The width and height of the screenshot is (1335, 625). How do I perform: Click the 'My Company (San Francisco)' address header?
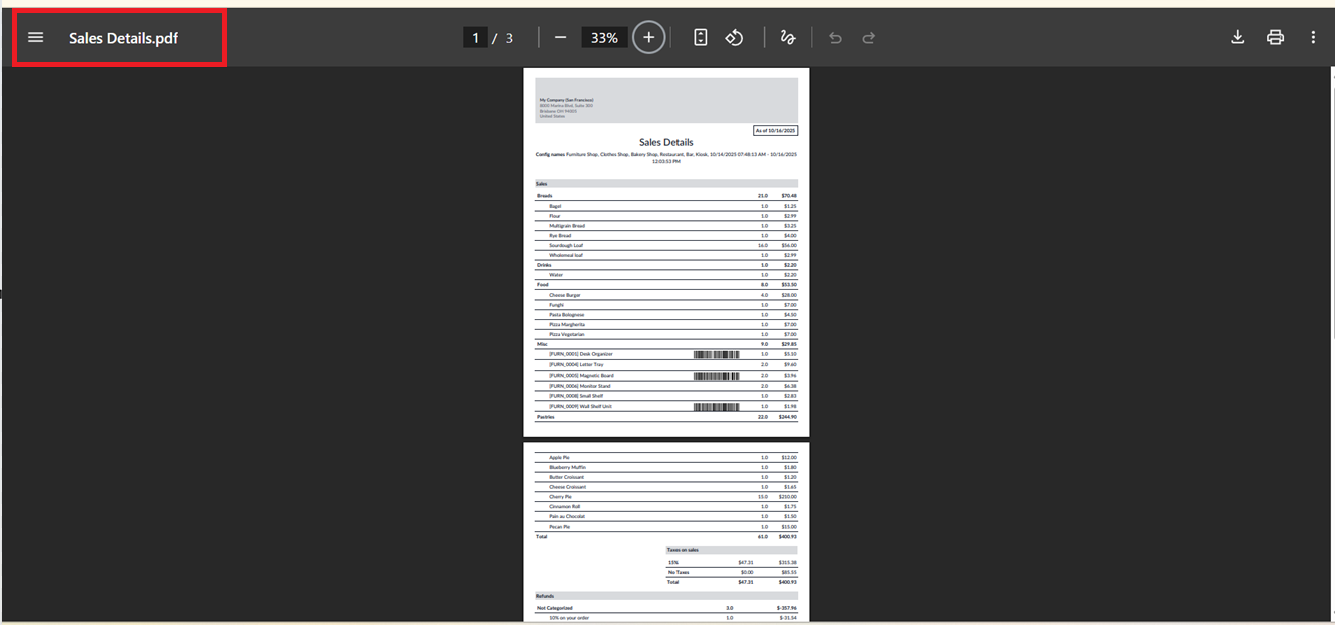[566, 100]
